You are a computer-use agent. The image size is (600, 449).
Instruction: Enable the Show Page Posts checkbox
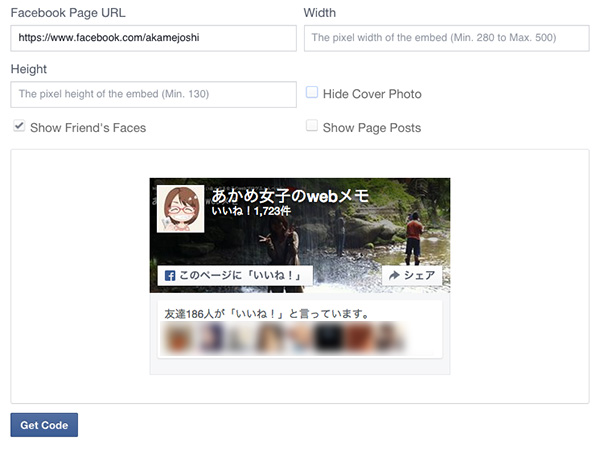311,126
